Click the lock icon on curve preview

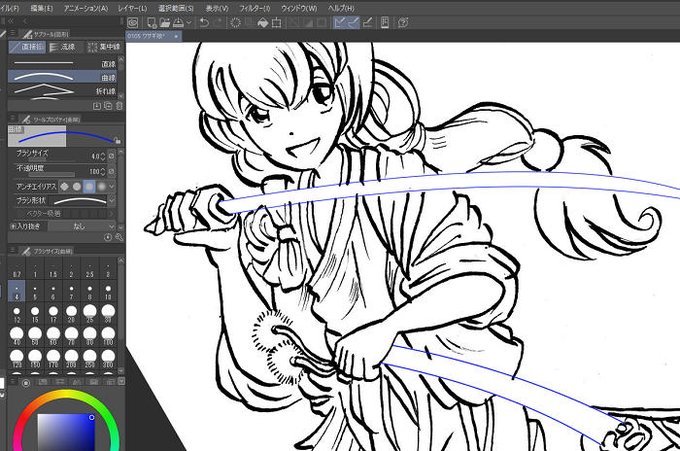[117, 140]
